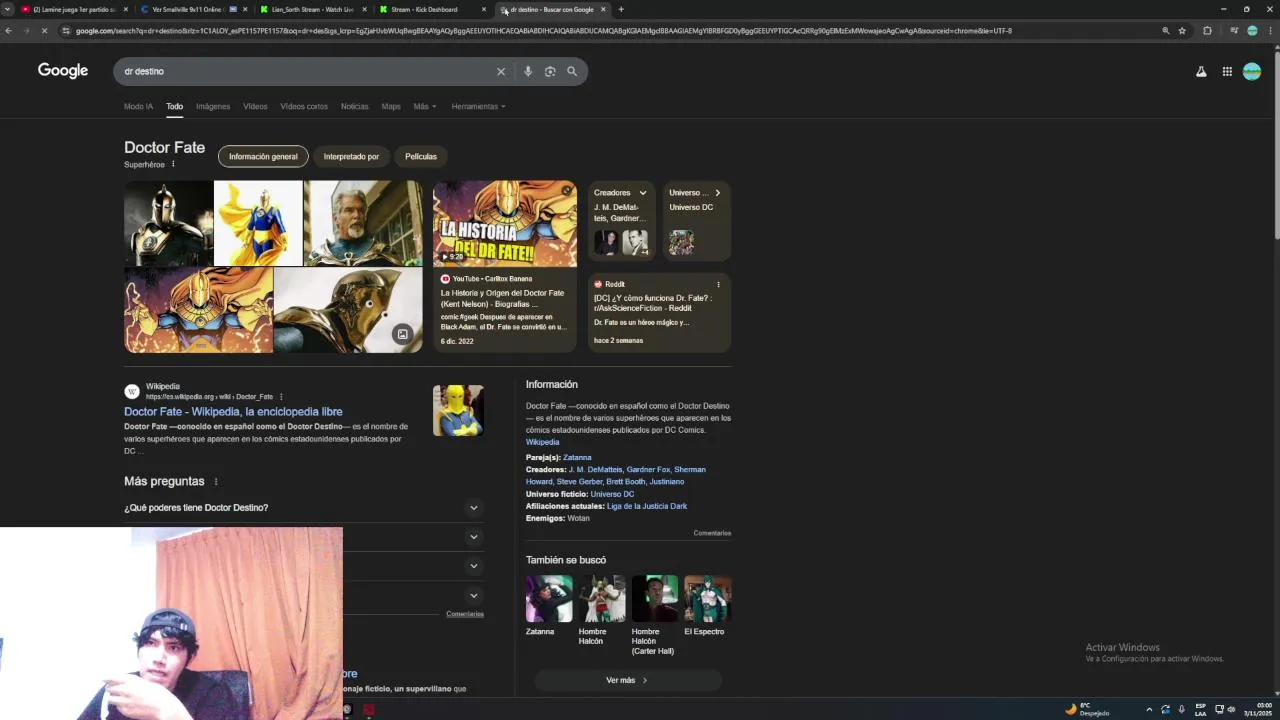Open the tab search dropdown arrow

pyautogui.click(x=7, y=9)
